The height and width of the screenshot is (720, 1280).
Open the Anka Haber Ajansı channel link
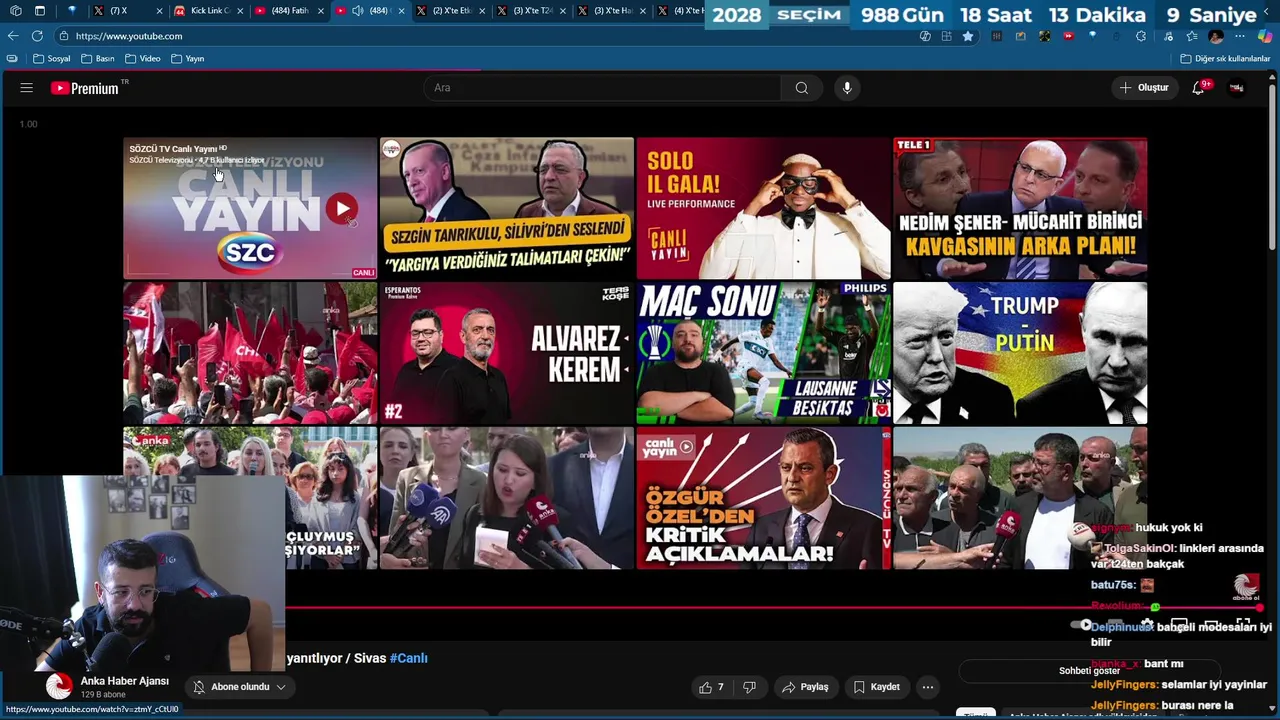[124, 681]
